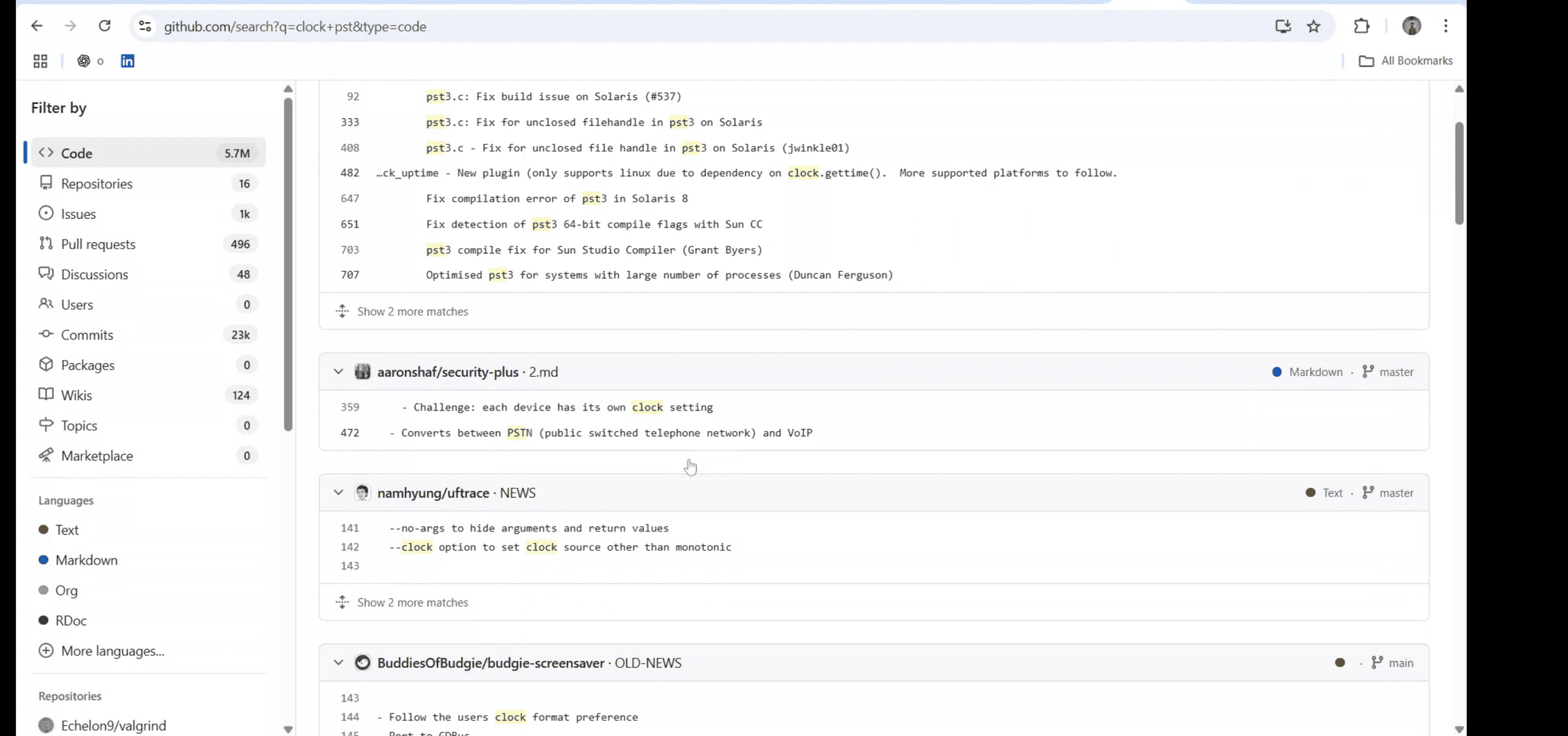This screenshot has height=736, width=1568.
Task: Click your GitHub profile avatar
Action: tap(1412, 26)
